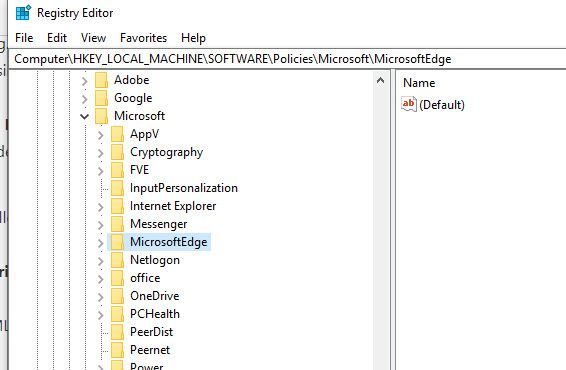Select the Messenger key label
The height and width of the screenshot is (370, 566).
click(158, 224)
